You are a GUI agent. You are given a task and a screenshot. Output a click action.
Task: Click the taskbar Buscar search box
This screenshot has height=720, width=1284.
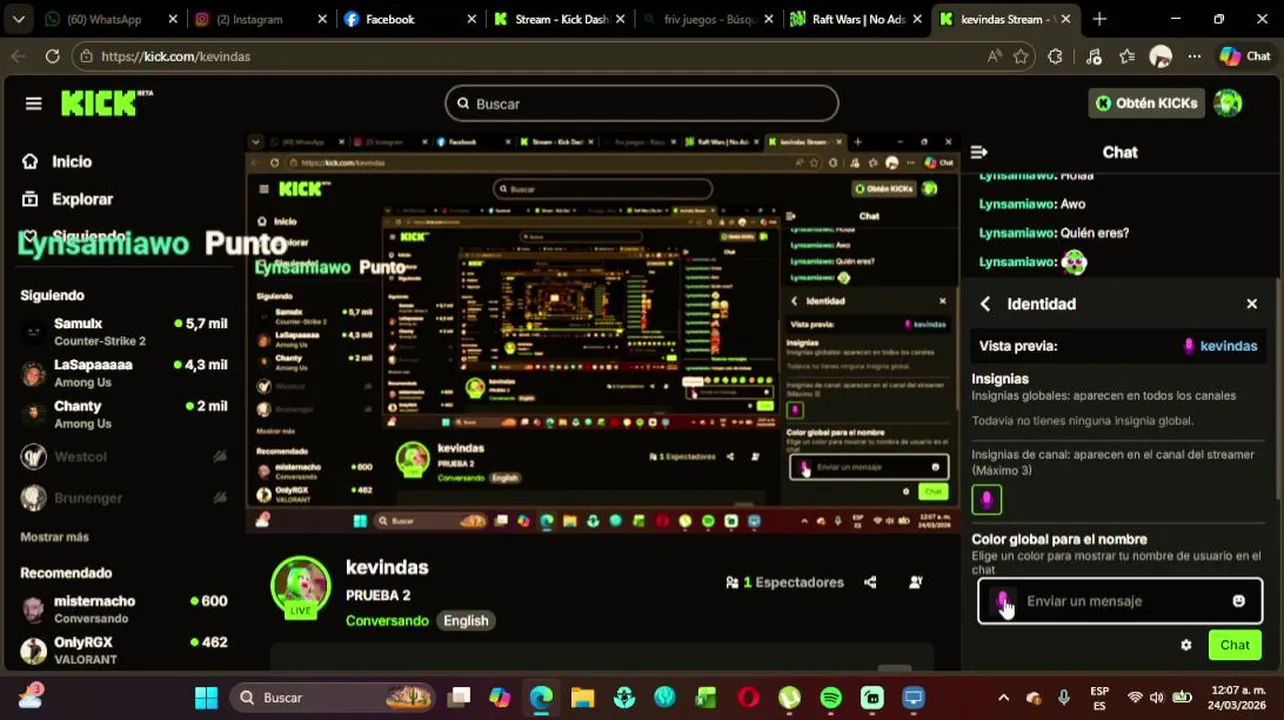(334, 697)
